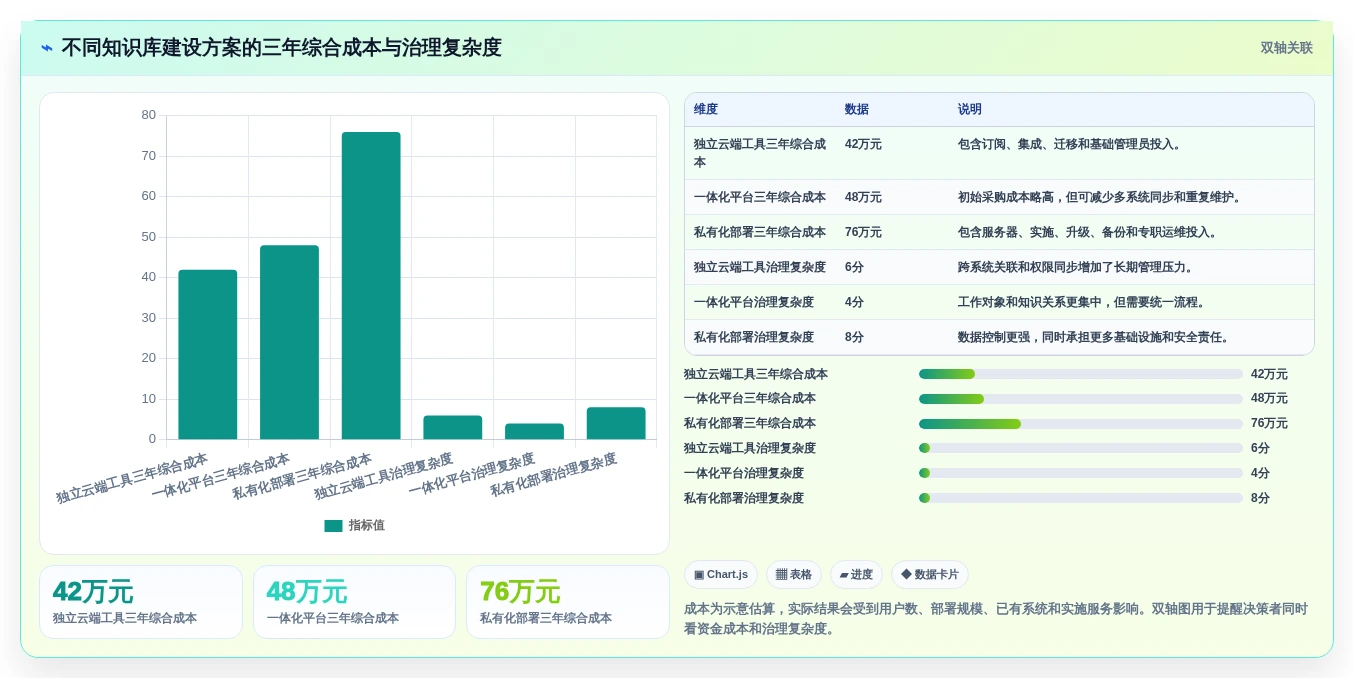Click the Chart.js tag chip
This screenshot has width=1354, height=678.
coord(721,574)
